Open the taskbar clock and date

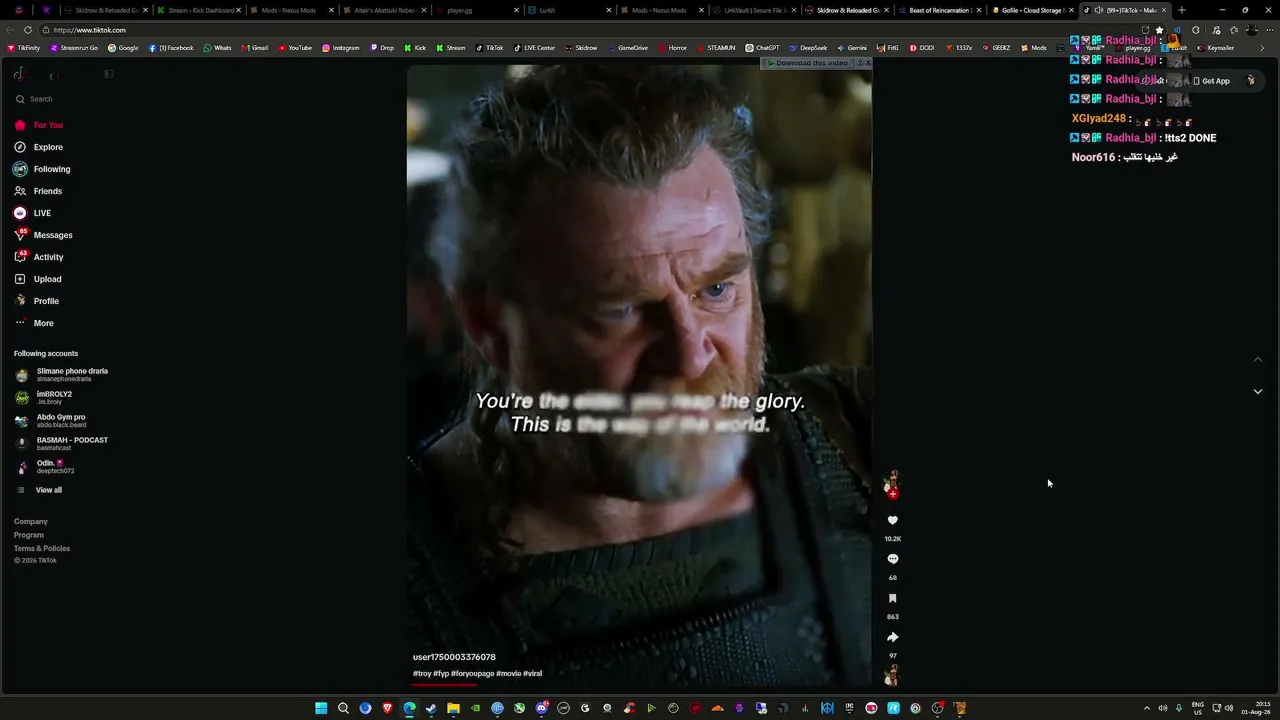pyautogui.click(x=1256, y=708)
